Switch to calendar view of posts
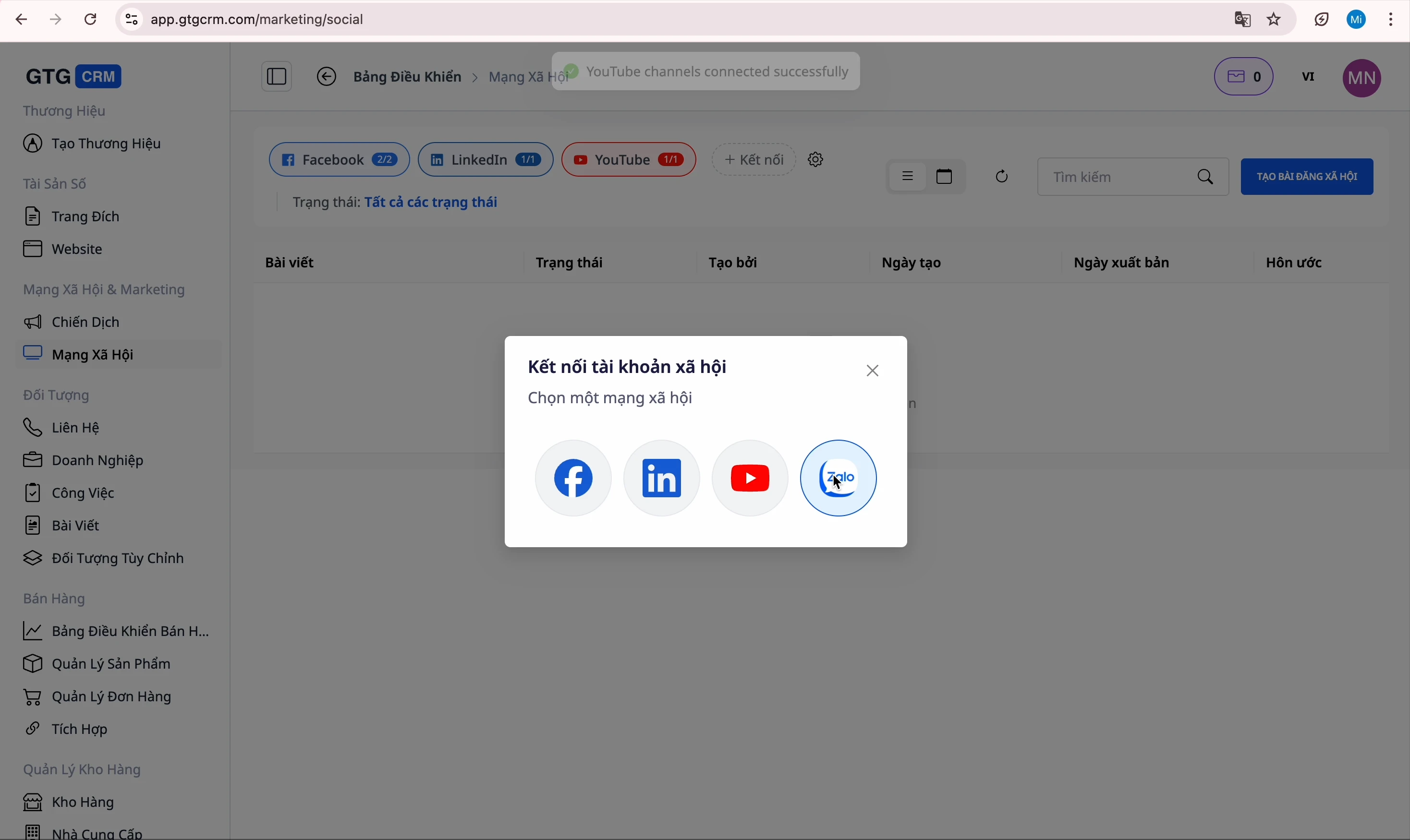The width and height of the screenshot is (1410, 840). click(x=944, y=176)
